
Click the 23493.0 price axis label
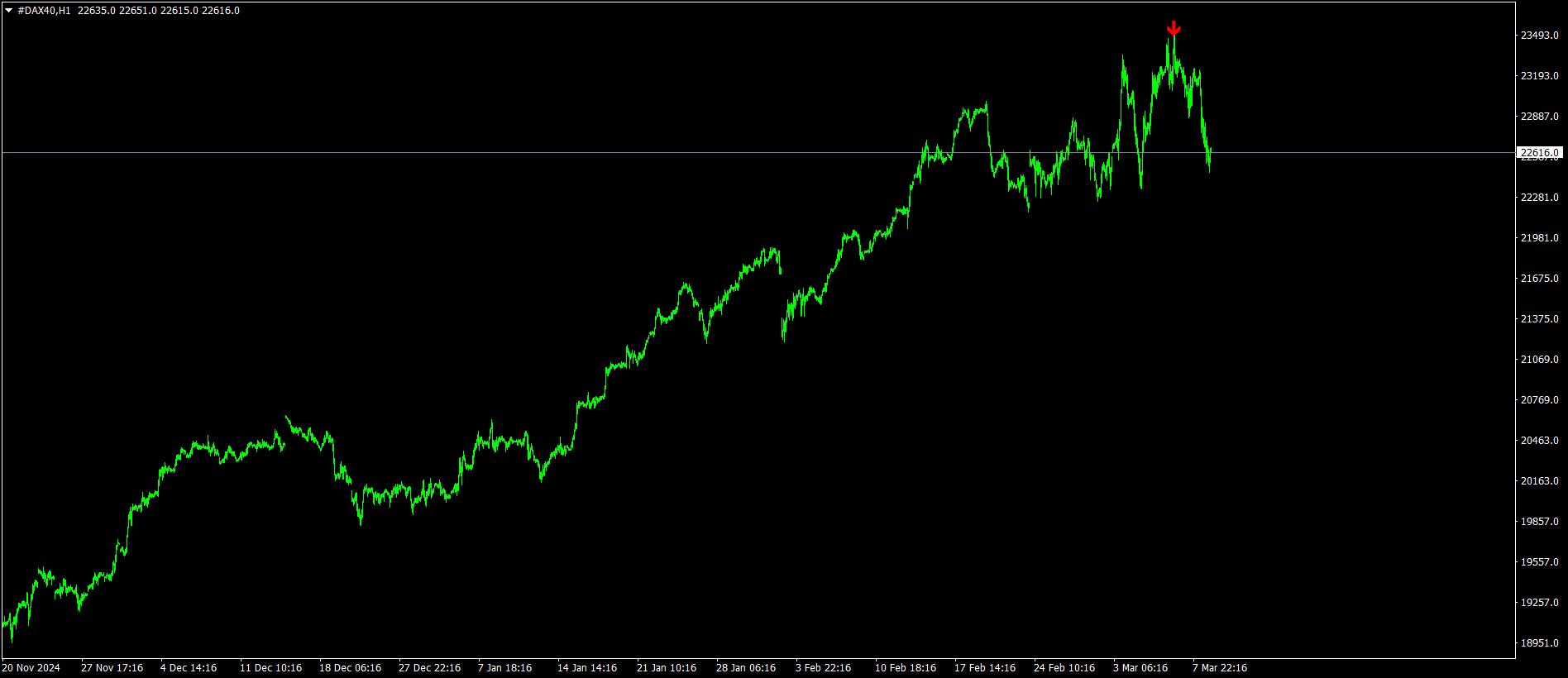1540,36
